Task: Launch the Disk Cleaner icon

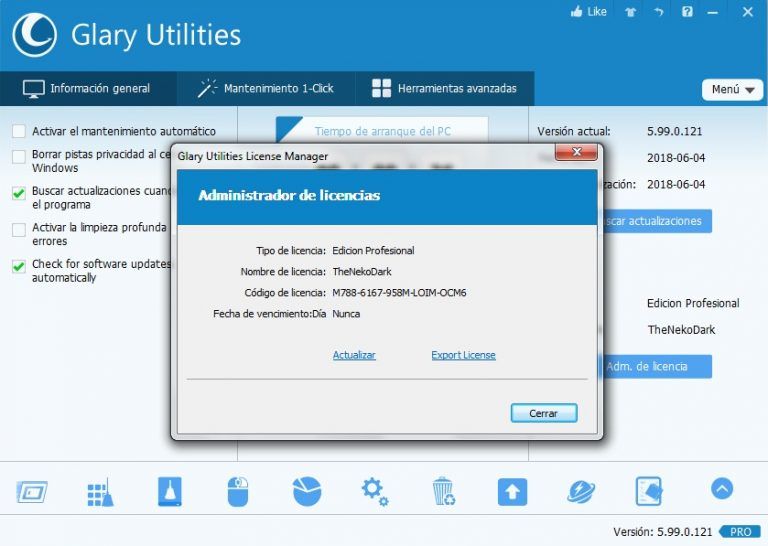Action: (x=169, y=491)
